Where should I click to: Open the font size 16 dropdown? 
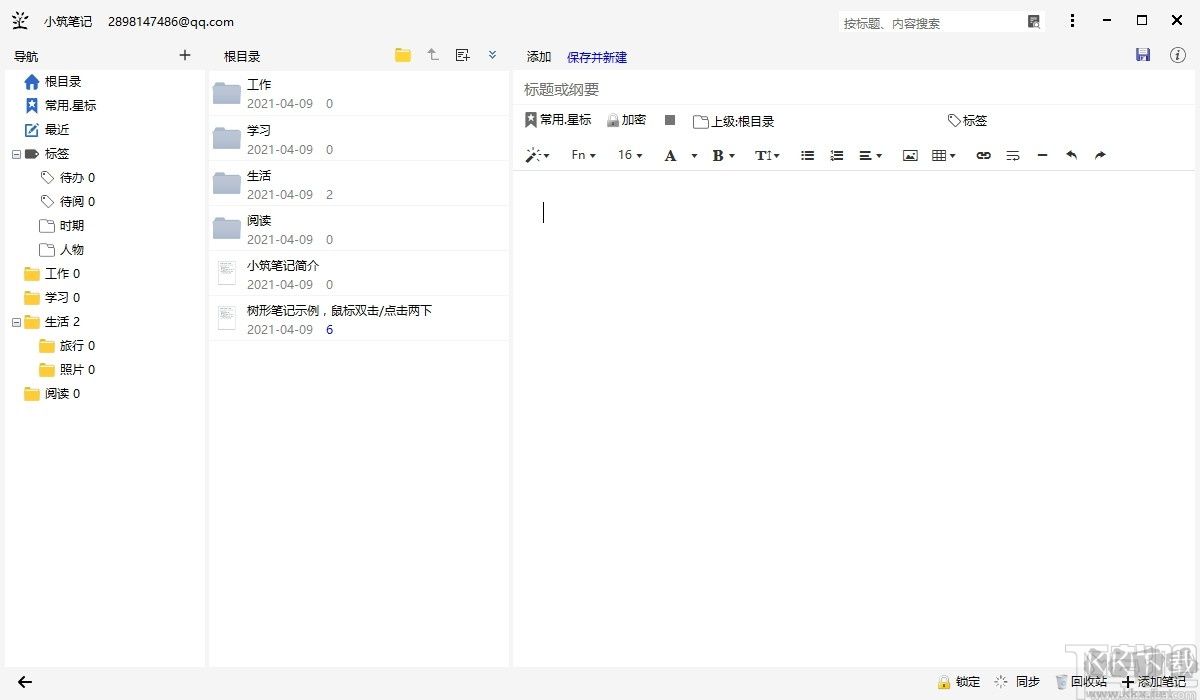[629, 155]
